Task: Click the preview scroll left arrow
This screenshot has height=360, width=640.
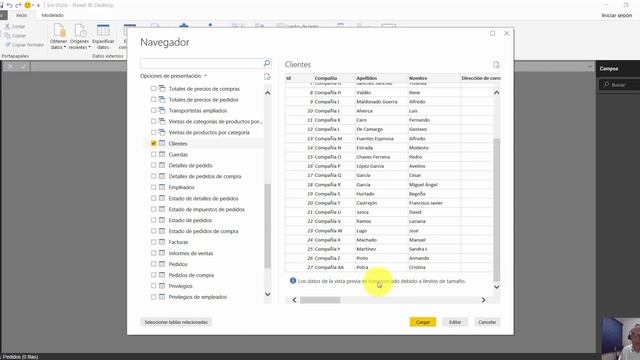Action: [x=294, y=300]
